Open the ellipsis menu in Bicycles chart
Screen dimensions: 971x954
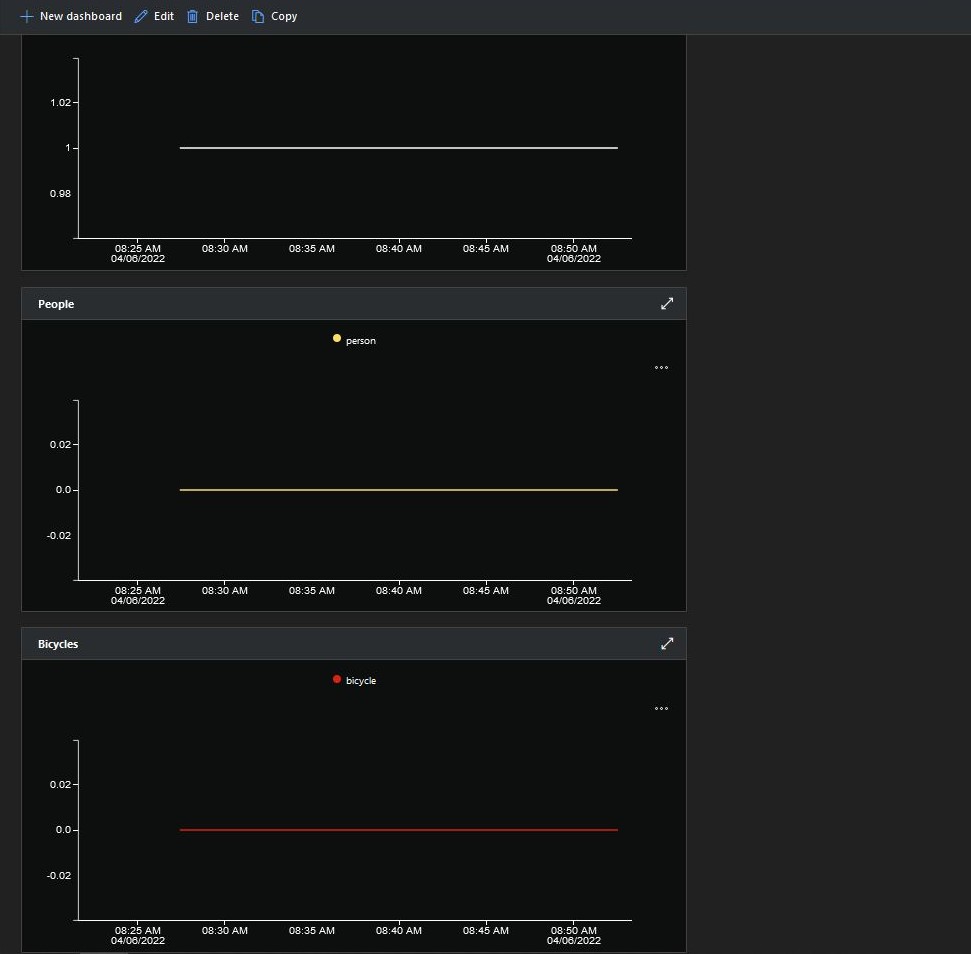661,709
